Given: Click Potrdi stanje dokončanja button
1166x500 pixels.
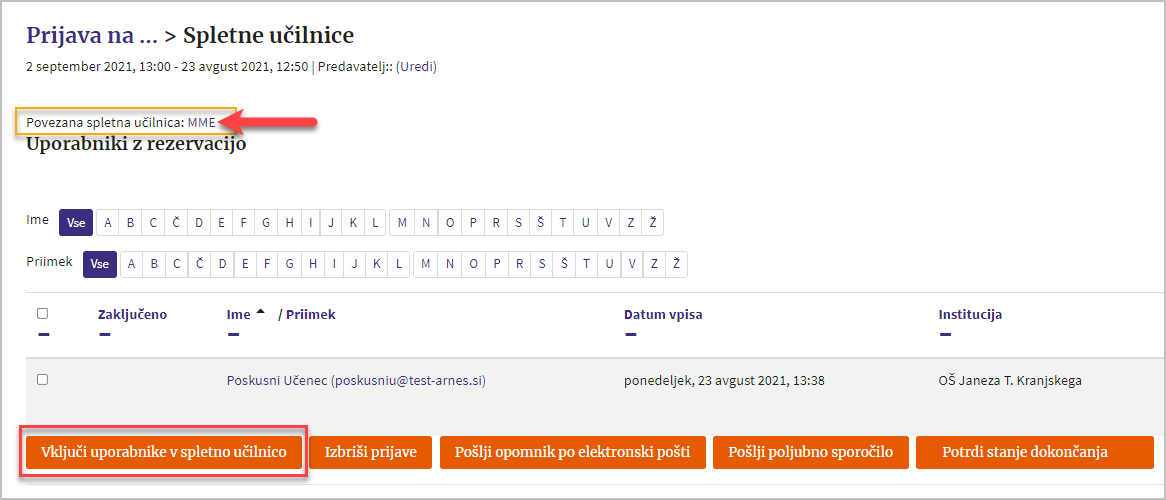Looking at the screenshot, I should tap(1035, 452).
